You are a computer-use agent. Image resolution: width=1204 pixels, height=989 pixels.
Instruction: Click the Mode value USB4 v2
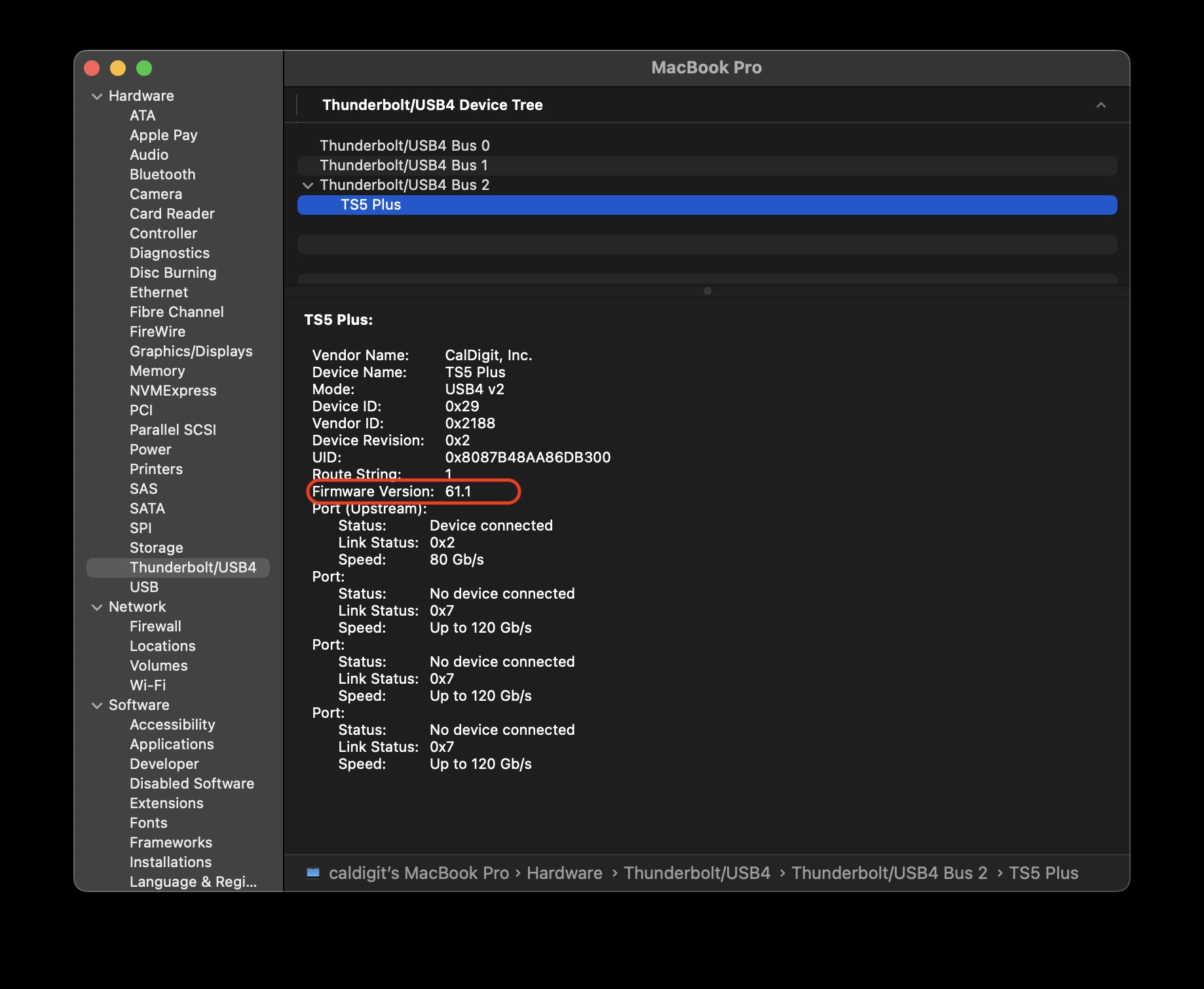coord(474,389)
